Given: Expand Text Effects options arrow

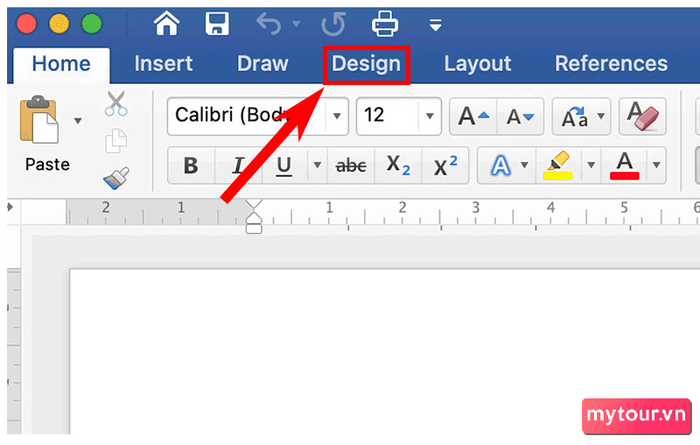Looking at the screenshot, I should (525, 166).
